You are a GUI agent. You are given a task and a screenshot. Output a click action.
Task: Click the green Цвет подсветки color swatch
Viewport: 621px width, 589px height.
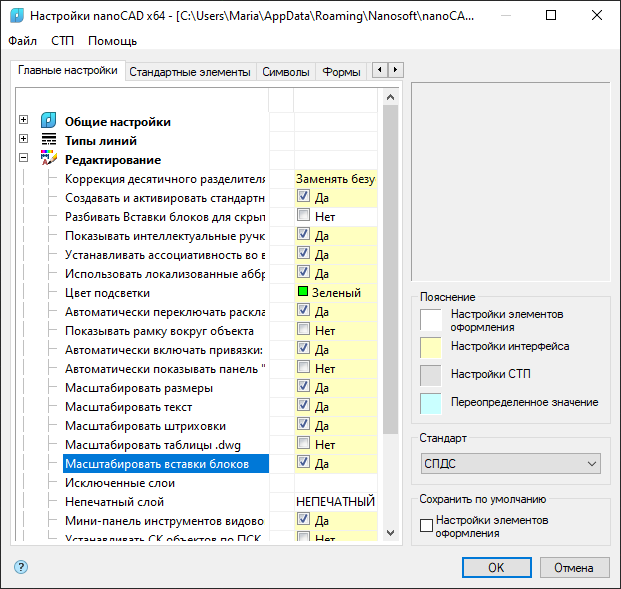tap(303, 293)
